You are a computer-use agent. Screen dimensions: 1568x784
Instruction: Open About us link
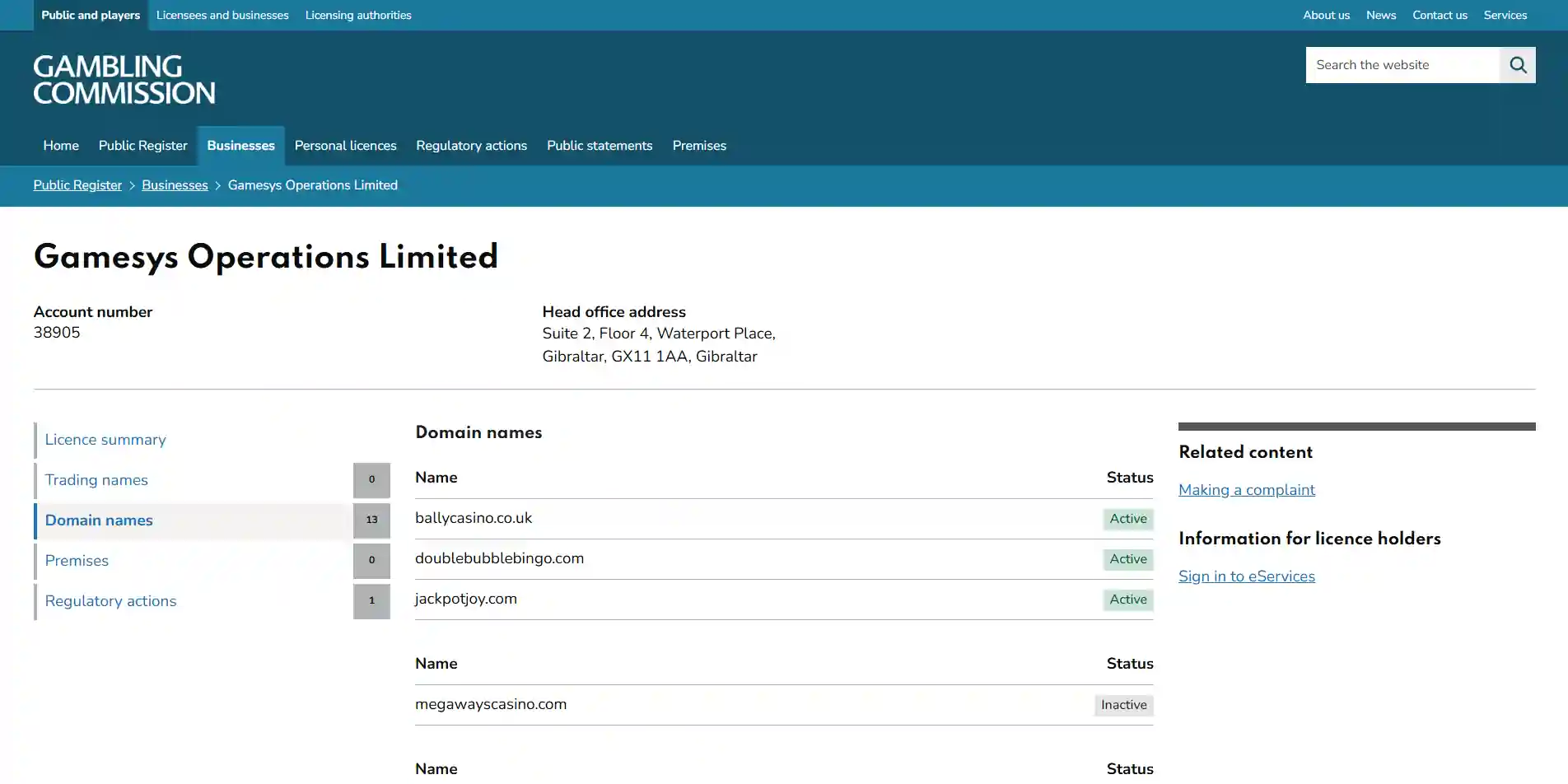(1326, 15)
